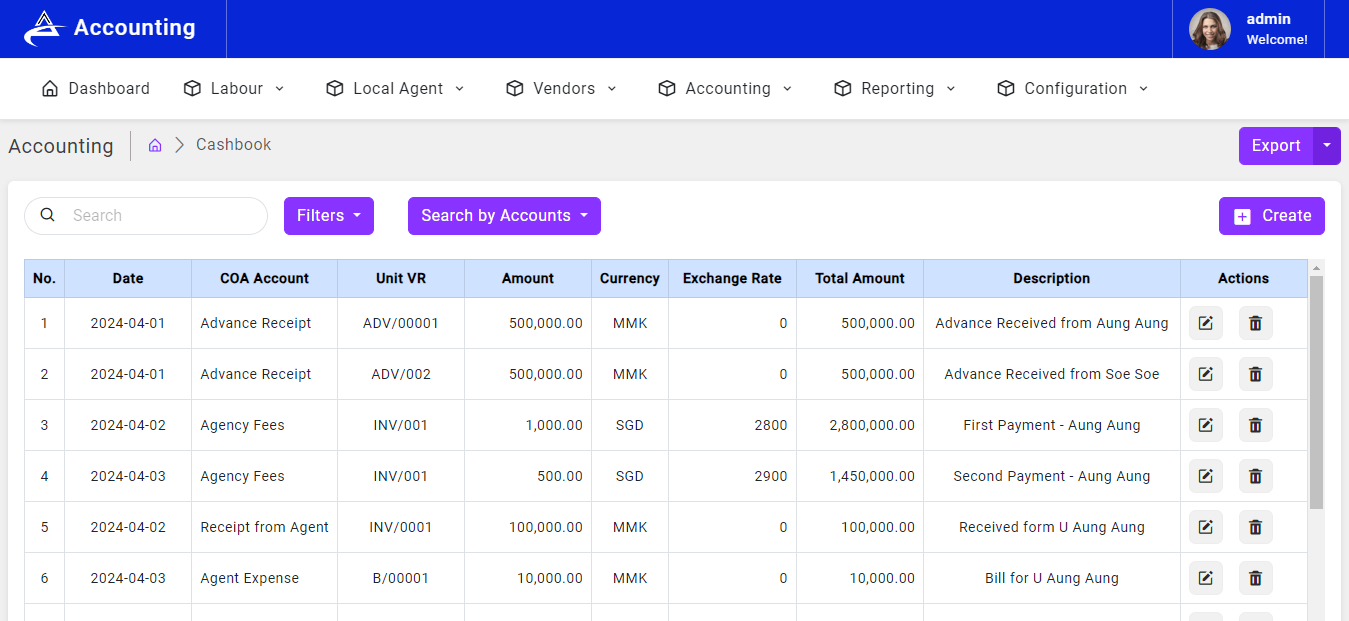Viewport: 1349px width, 621px height.
Task: Click the Accounting logo icon
Action: 44,28
